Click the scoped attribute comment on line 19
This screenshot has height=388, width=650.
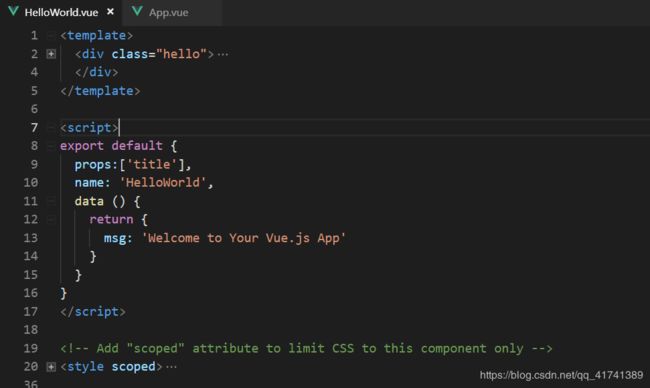306,348
